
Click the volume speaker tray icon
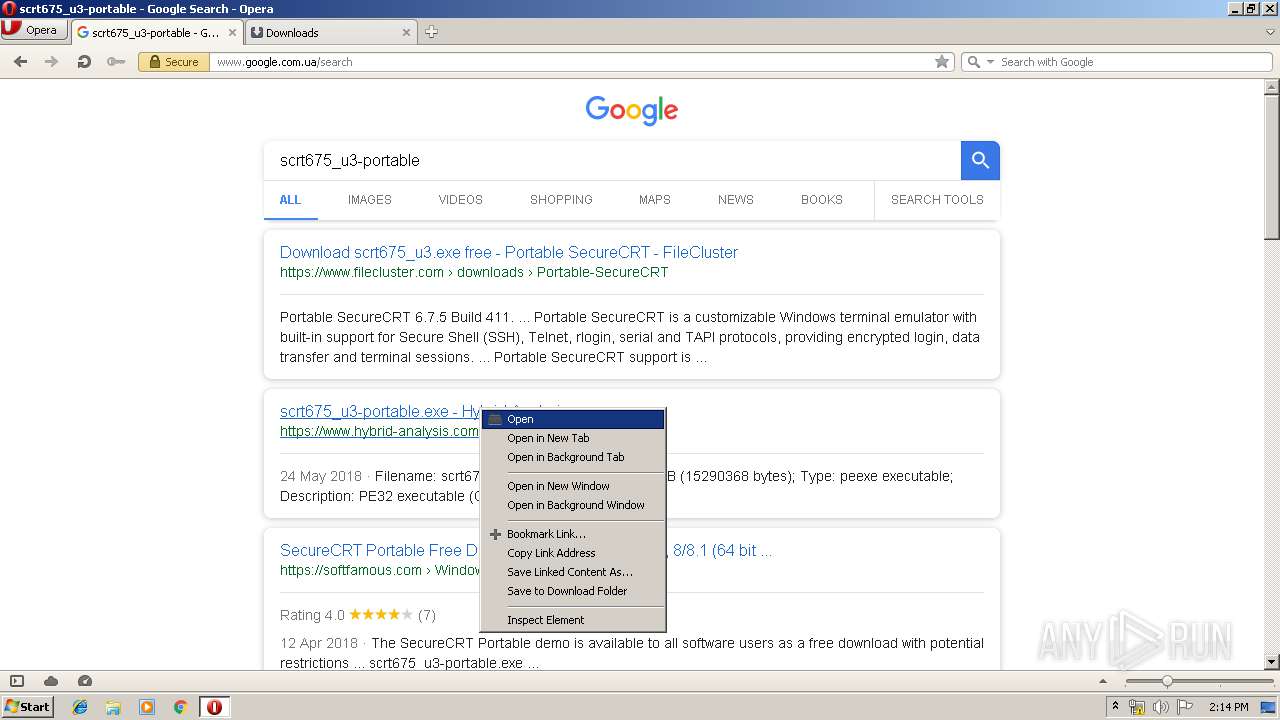pos(1160,707)
